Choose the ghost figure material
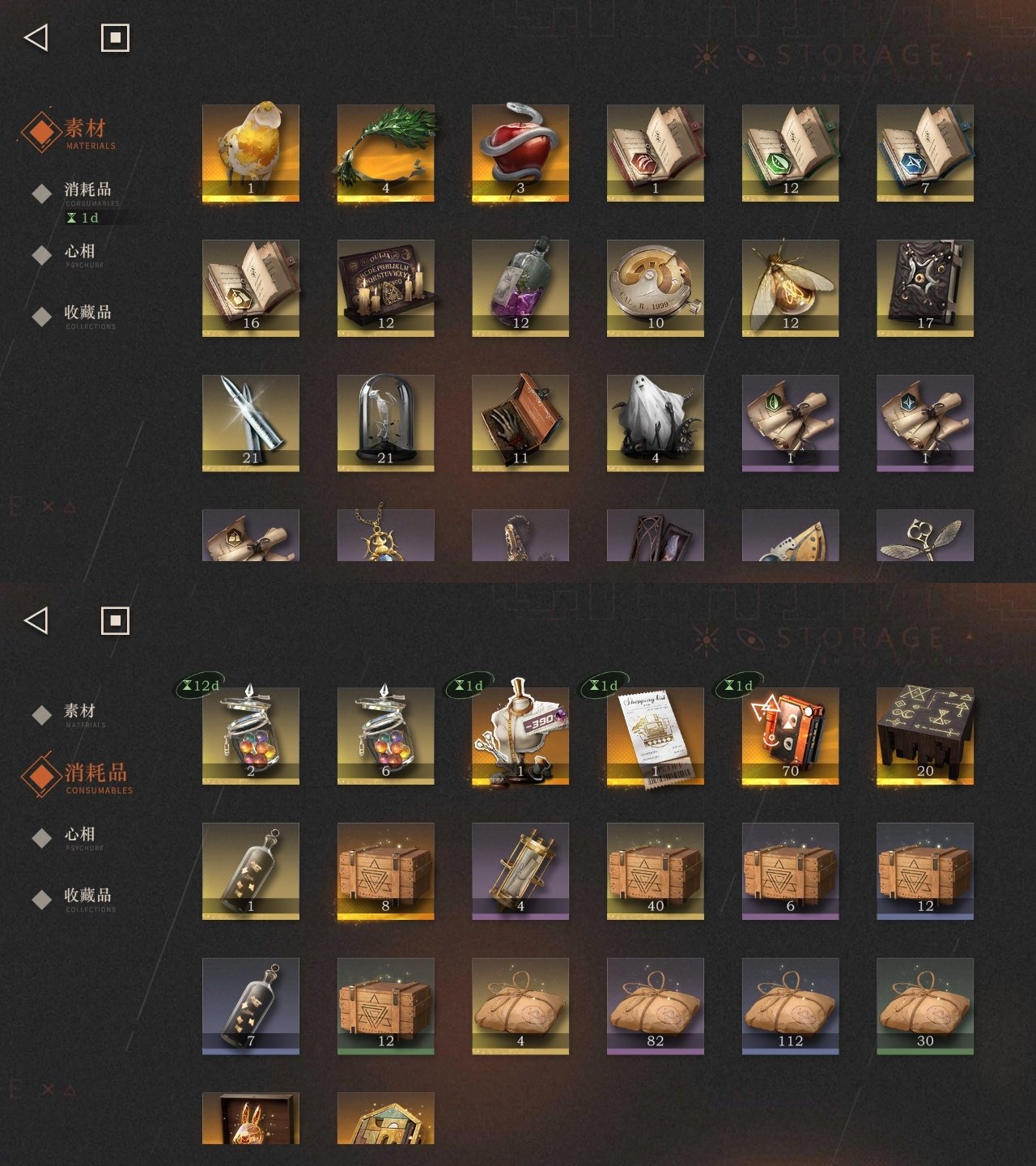This screenshot has width=1036, height=1166. [655, 423]
